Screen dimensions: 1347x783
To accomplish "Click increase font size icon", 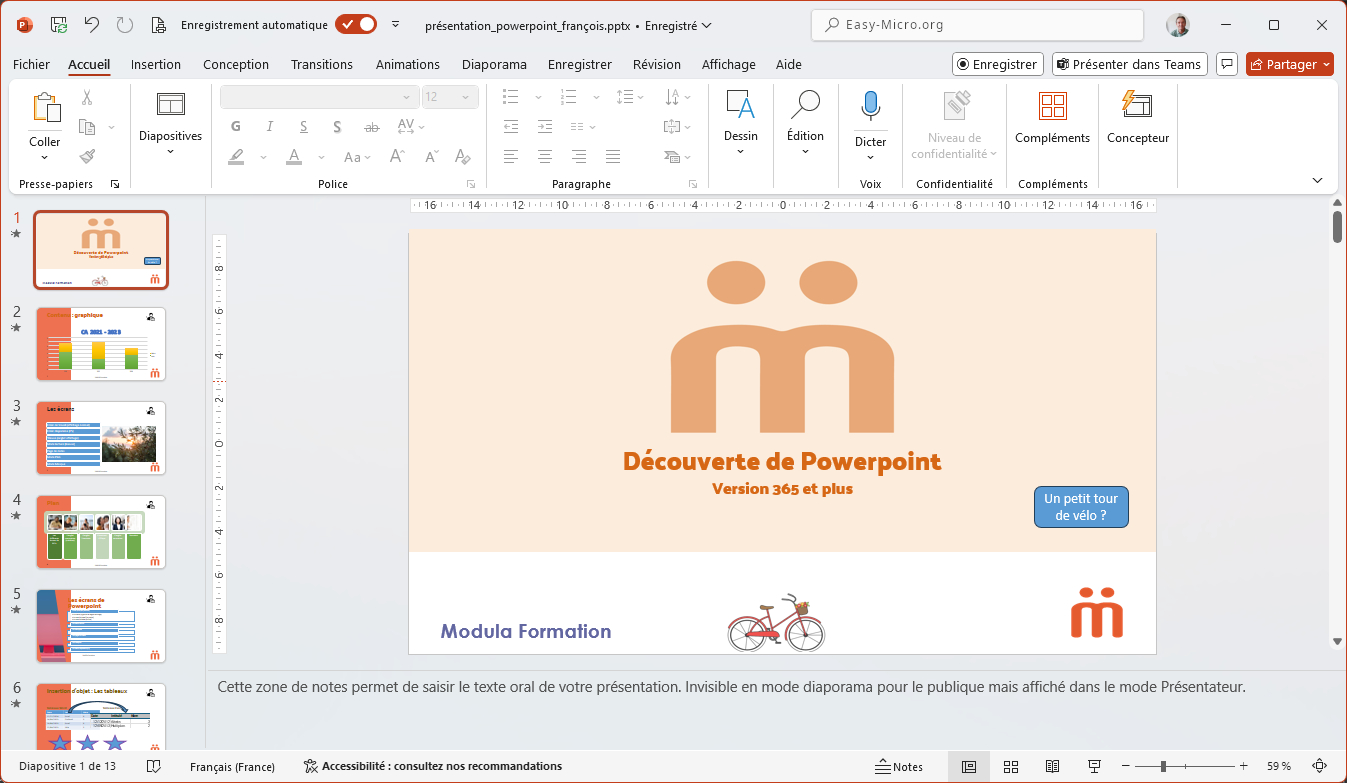I will click(x=397, y=157).
